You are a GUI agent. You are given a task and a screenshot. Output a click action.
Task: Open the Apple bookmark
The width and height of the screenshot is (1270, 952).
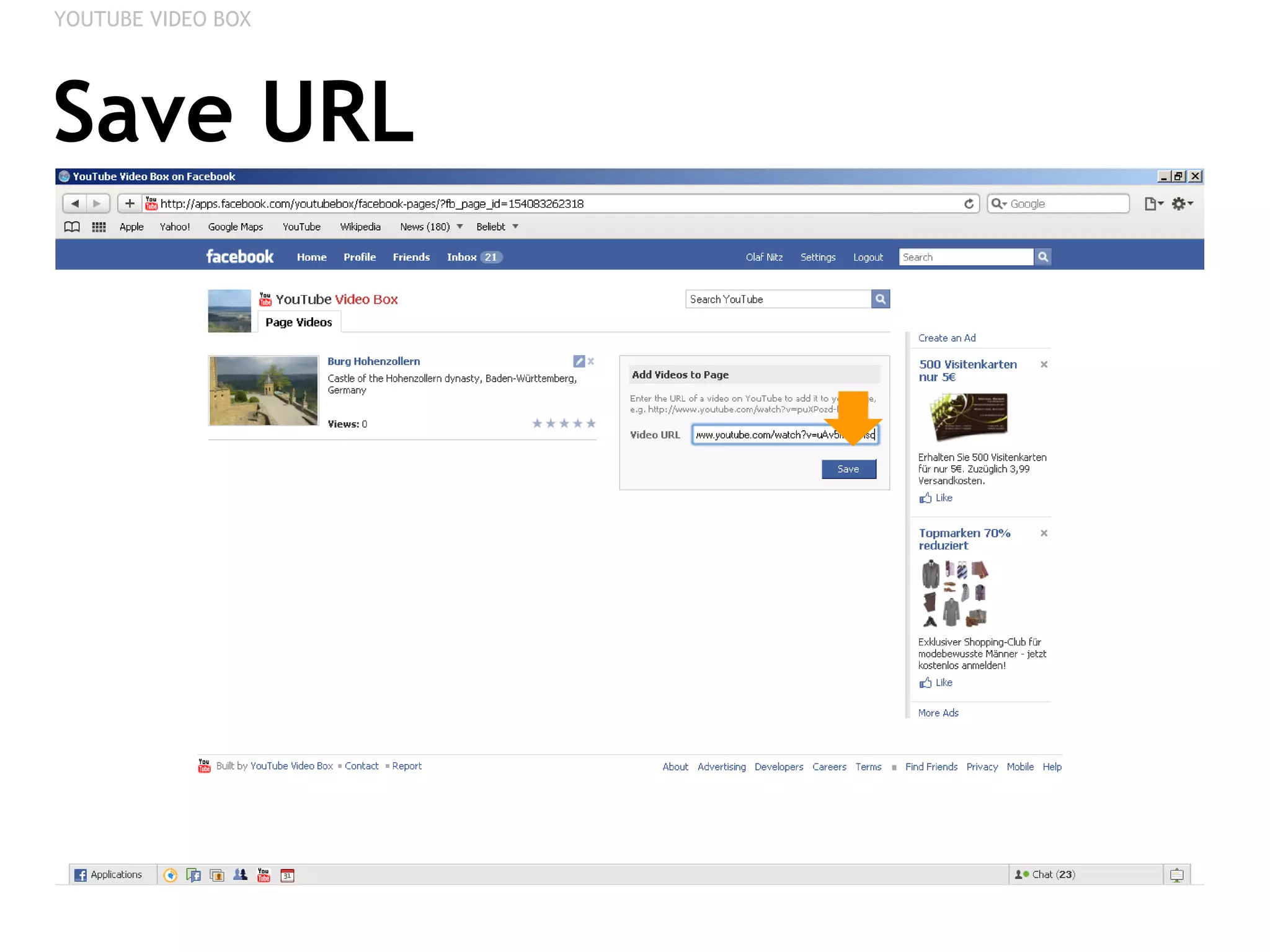(x=131, y=227)
